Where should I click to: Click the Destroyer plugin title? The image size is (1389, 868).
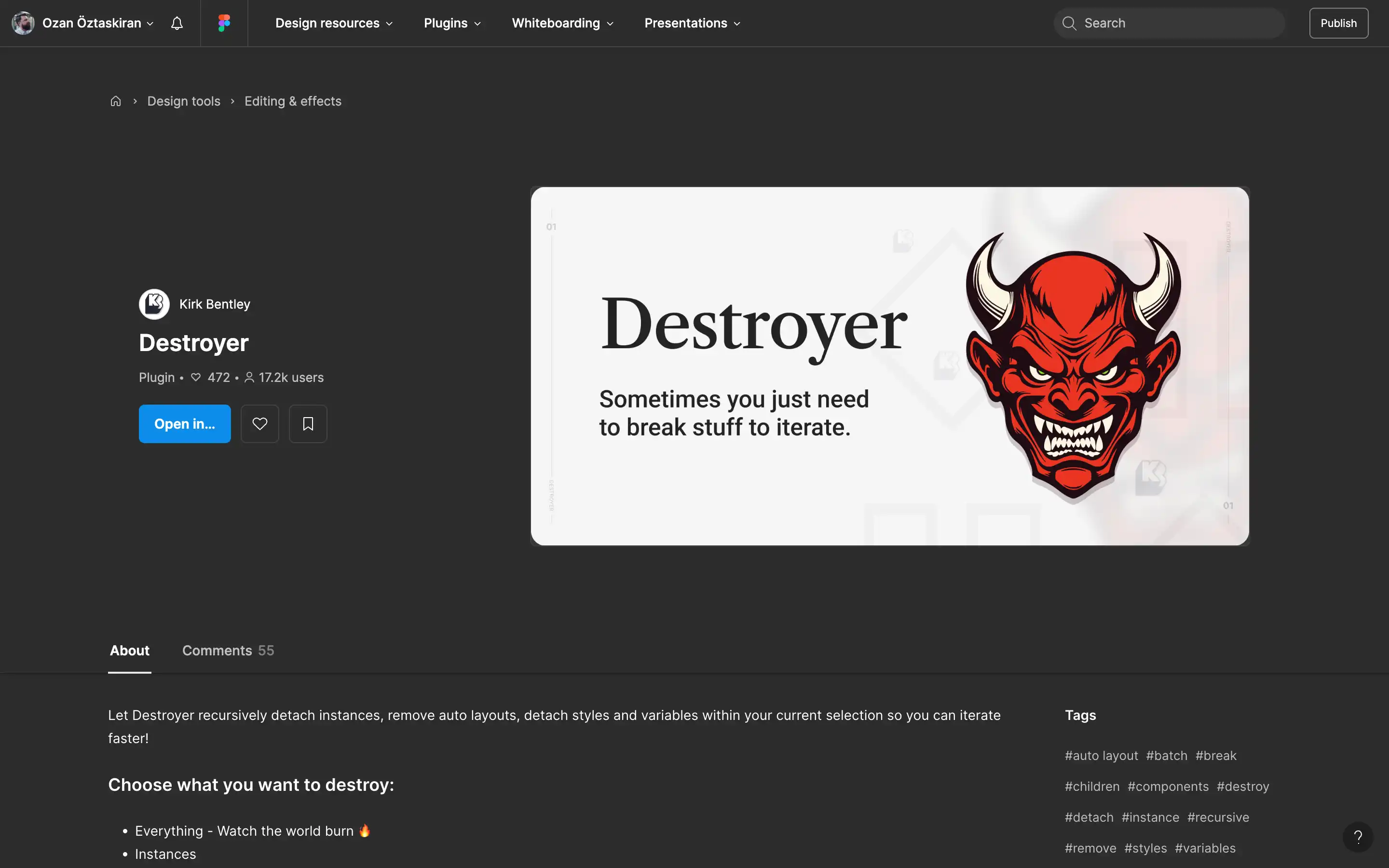pyautogui.click(x=193, y=343)
